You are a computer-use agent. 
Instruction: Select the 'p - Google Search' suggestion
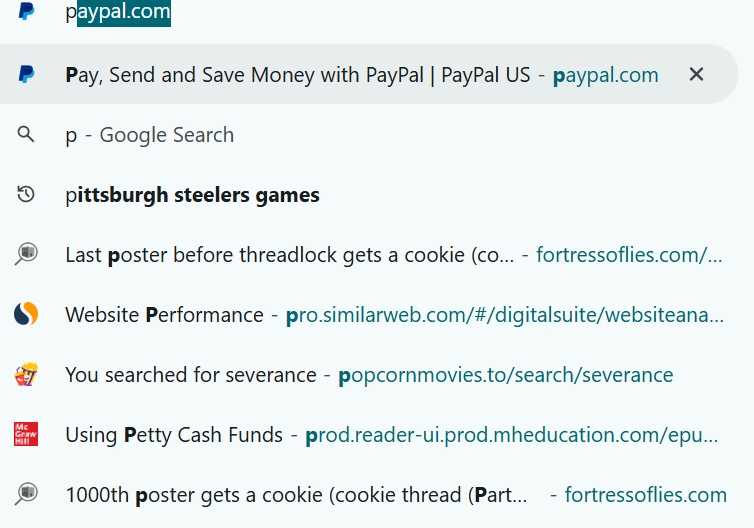point(150,135)
